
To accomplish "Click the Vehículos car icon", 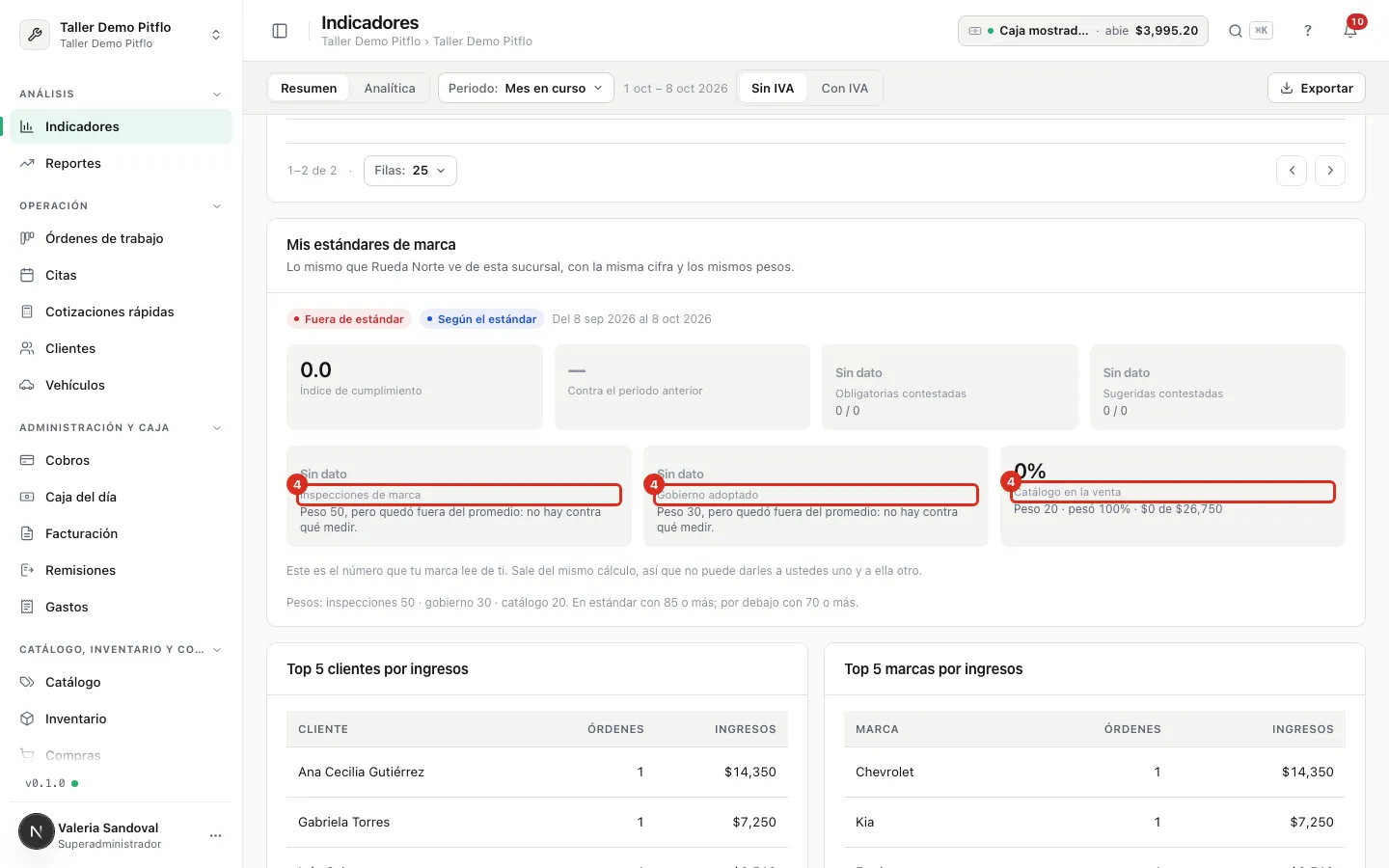I will click(27, 385).
